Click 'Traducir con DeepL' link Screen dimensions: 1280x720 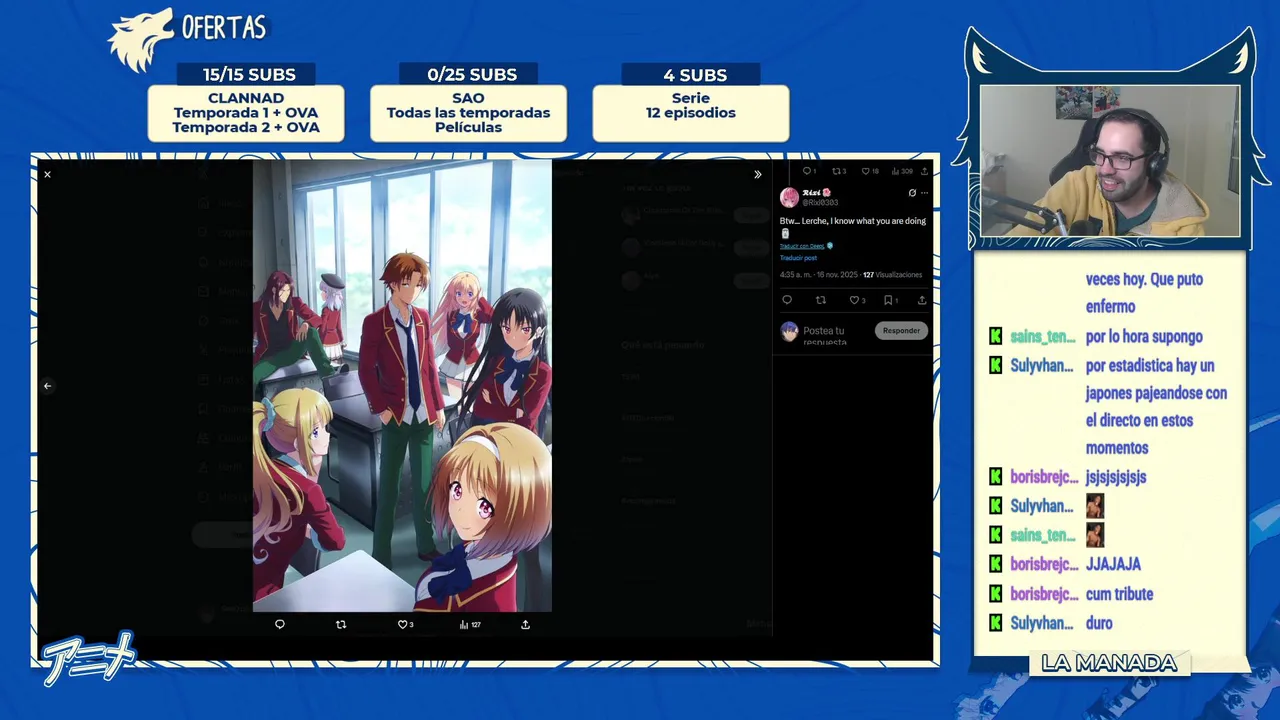point(802,245)
